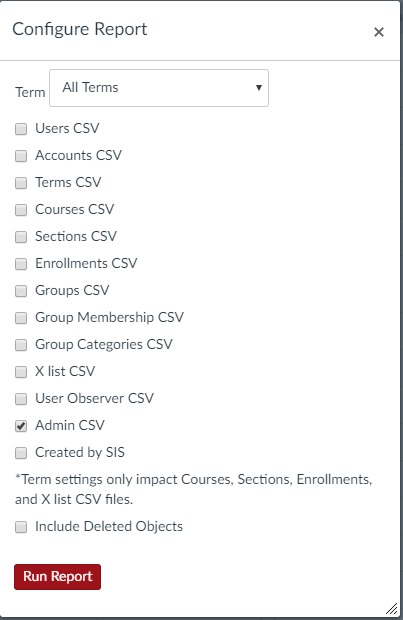This screenshot has width=403, height=620.
Task: Check the Accounts CSV option
Action: [x=21, y=156]
